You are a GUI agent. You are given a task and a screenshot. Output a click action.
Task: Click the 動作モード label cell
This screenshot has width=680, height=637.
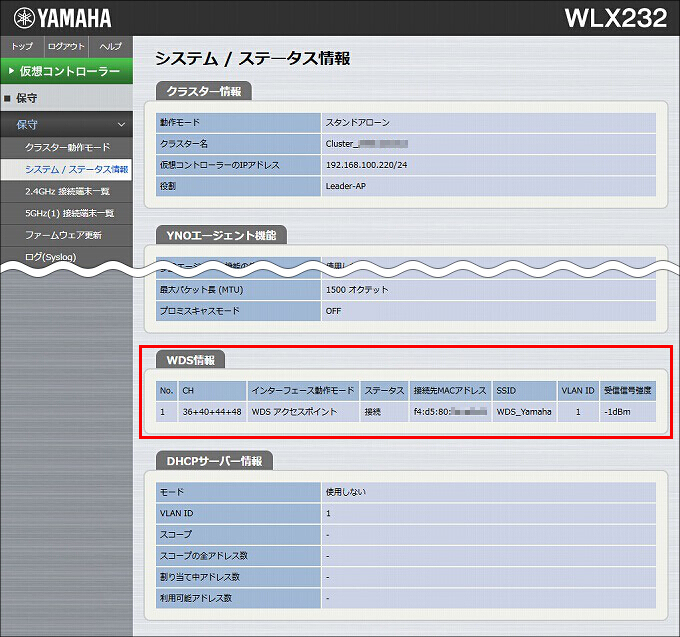238,123
